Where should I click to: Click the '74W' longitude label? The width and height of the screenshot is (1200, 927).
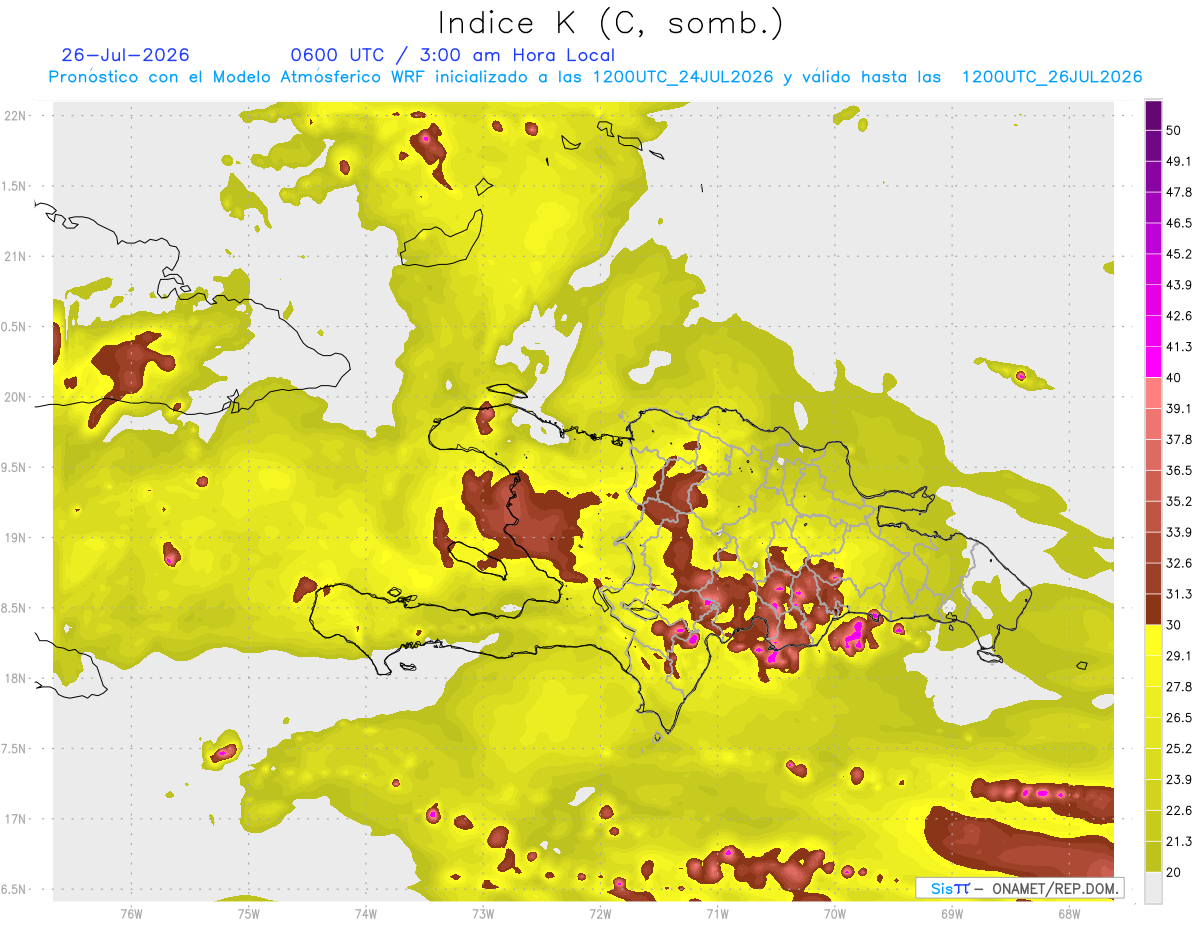365,913
